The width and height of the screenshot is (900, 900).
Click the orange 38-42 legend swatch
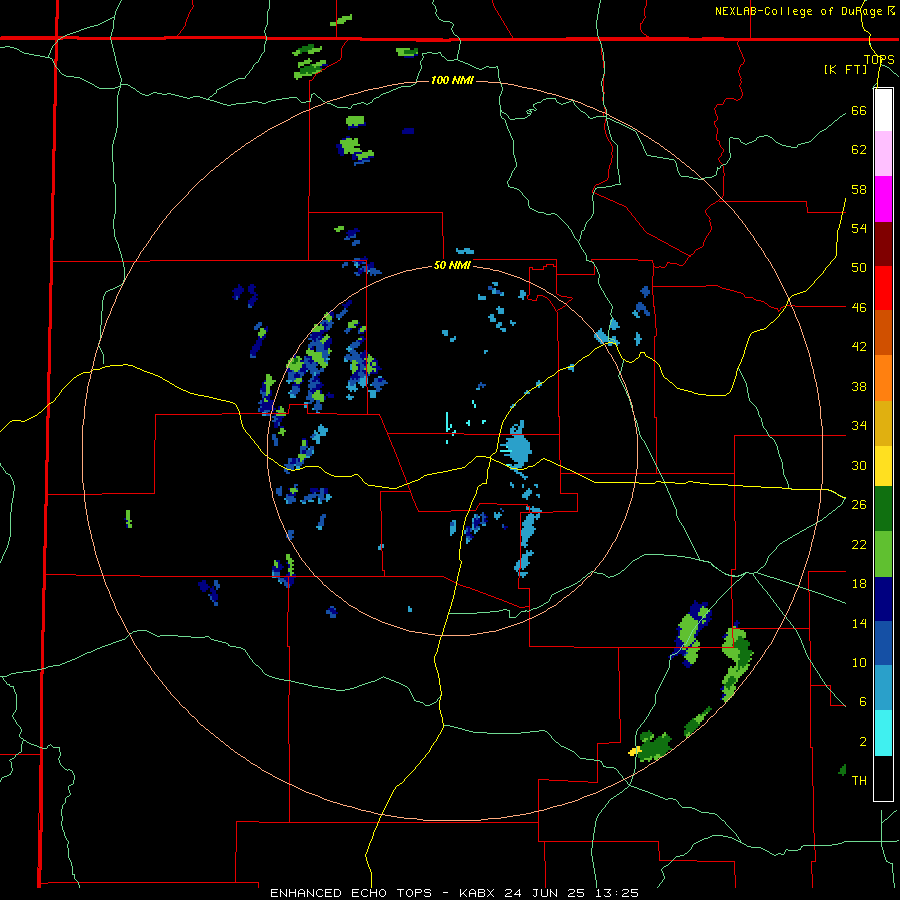click(x=883, y=378)
